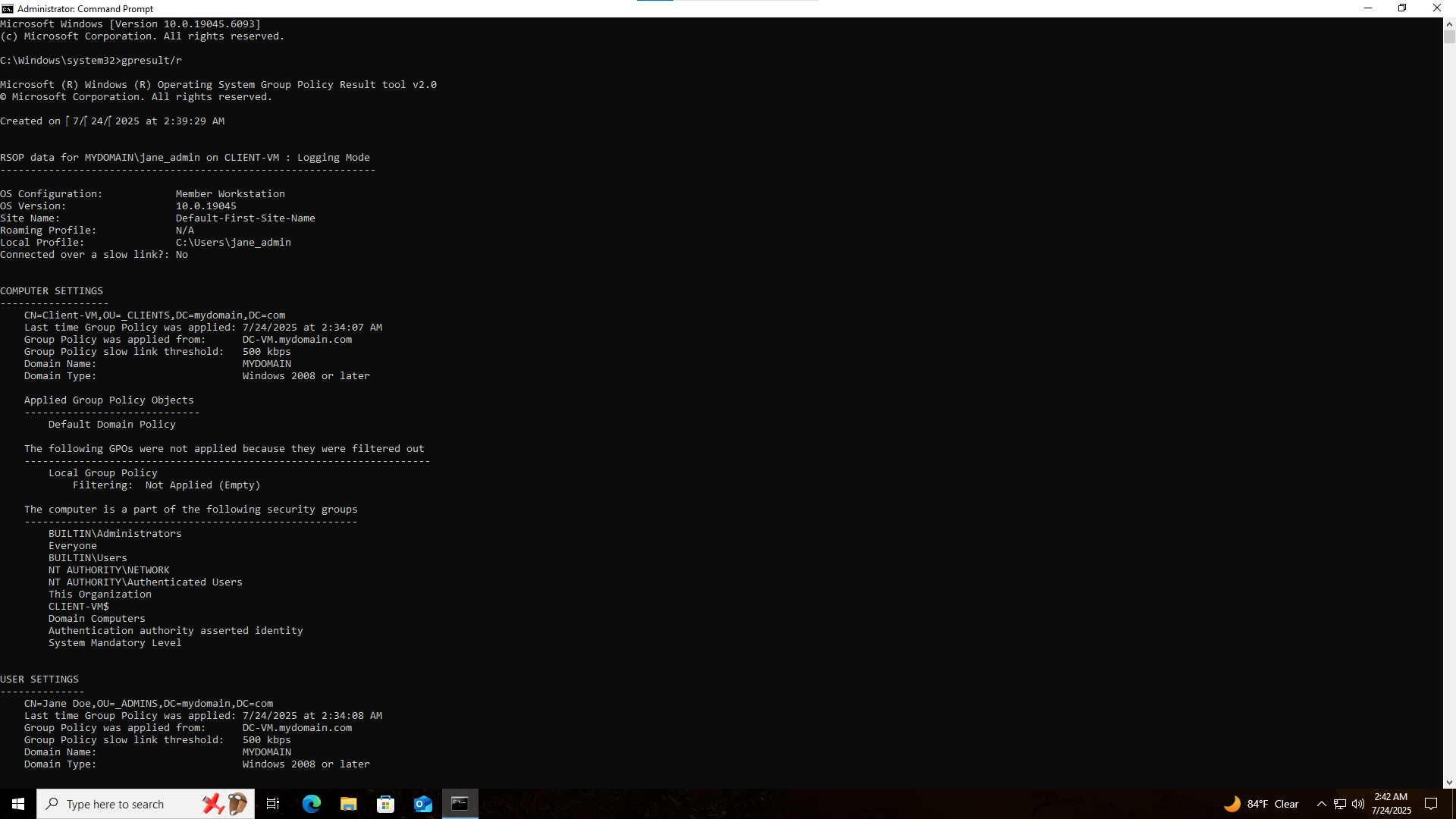
Task: Click the 'Member Workstation' value
Action: pos(231,193)
